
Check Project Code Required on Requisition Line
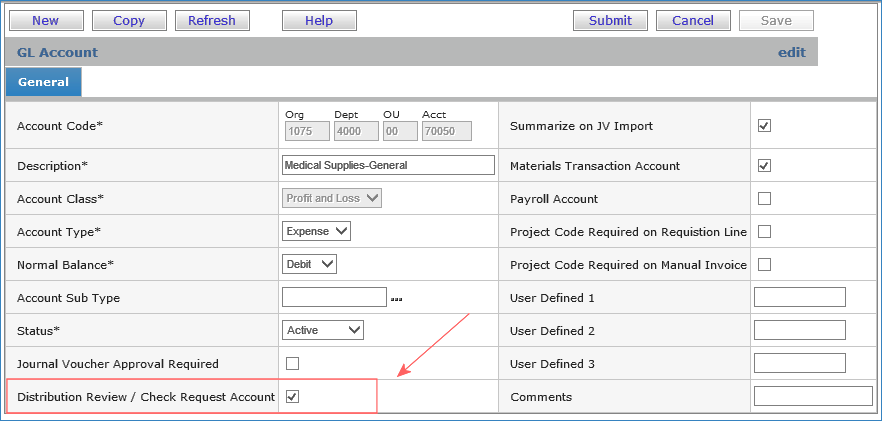764,232
